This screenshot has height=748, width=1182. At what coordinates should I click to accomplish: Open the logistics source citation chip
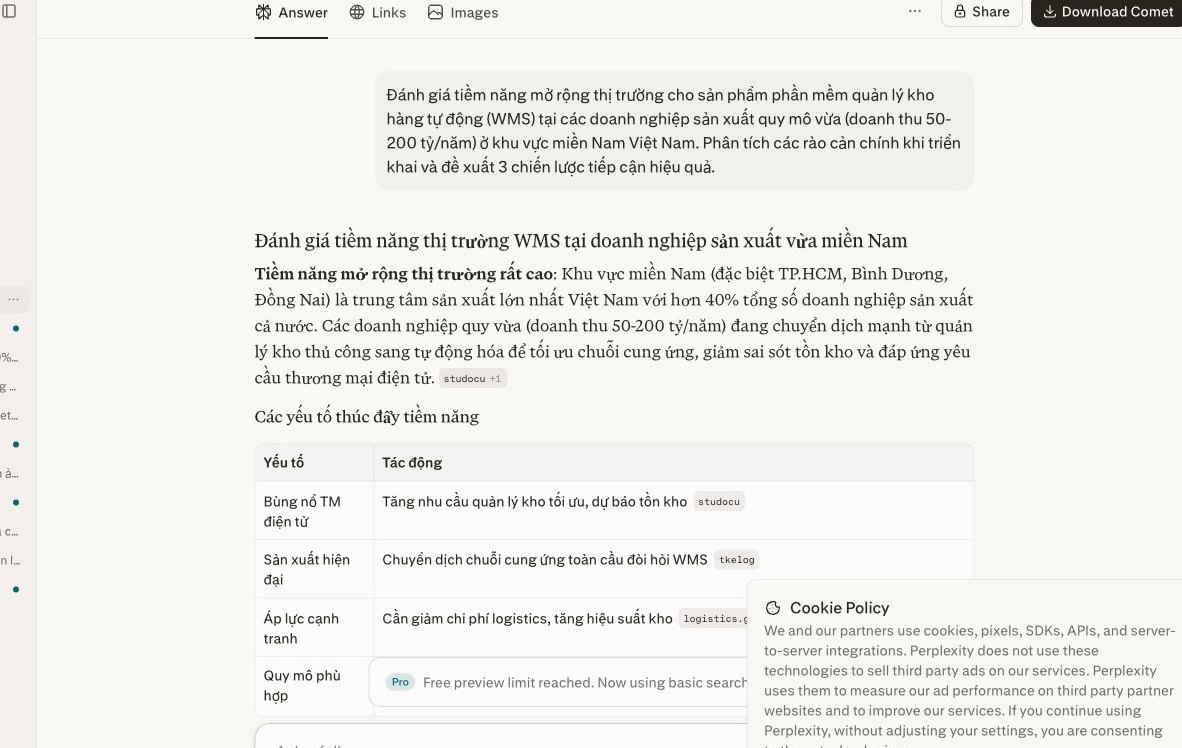tap(713, 618)
